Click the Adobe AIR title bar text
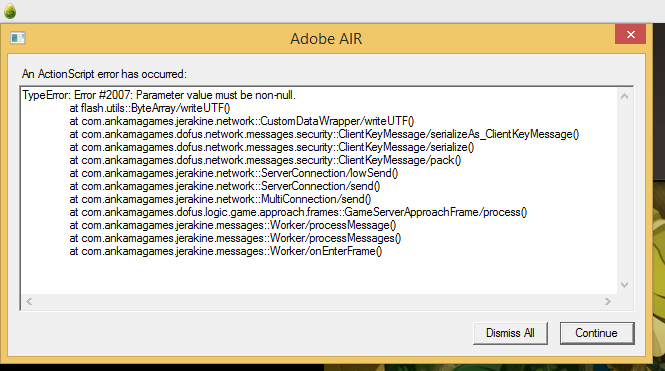Image resolution: width=665 pixels, height=371 pixels. point(326,39)
